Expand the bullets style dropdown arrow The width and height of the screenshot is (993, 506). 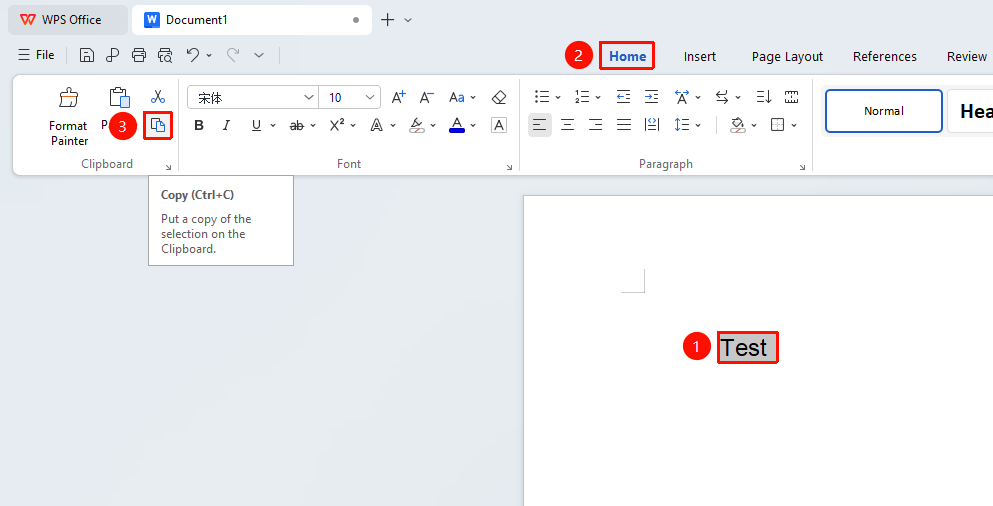pos(558,98)
